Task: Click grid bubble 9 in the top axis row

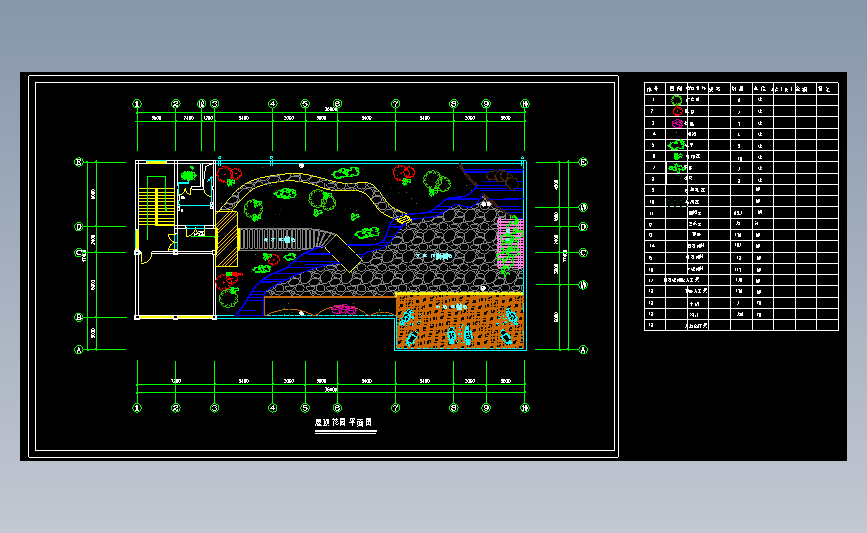Action: (486, 104)
